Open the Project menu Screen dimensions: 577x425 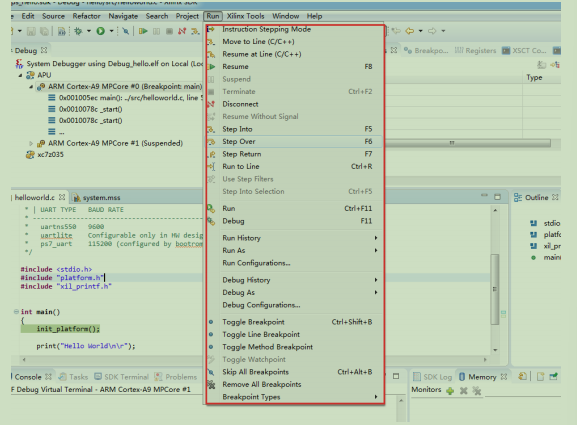pyautogui.click(x=187, y=16)
